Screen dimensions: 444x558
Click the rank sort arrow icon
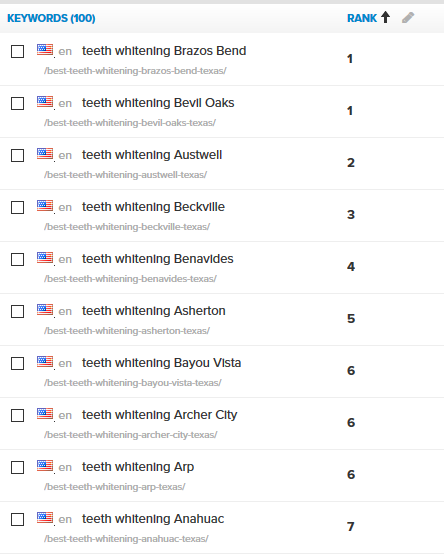pyautogui.click(x=386, y=17)
